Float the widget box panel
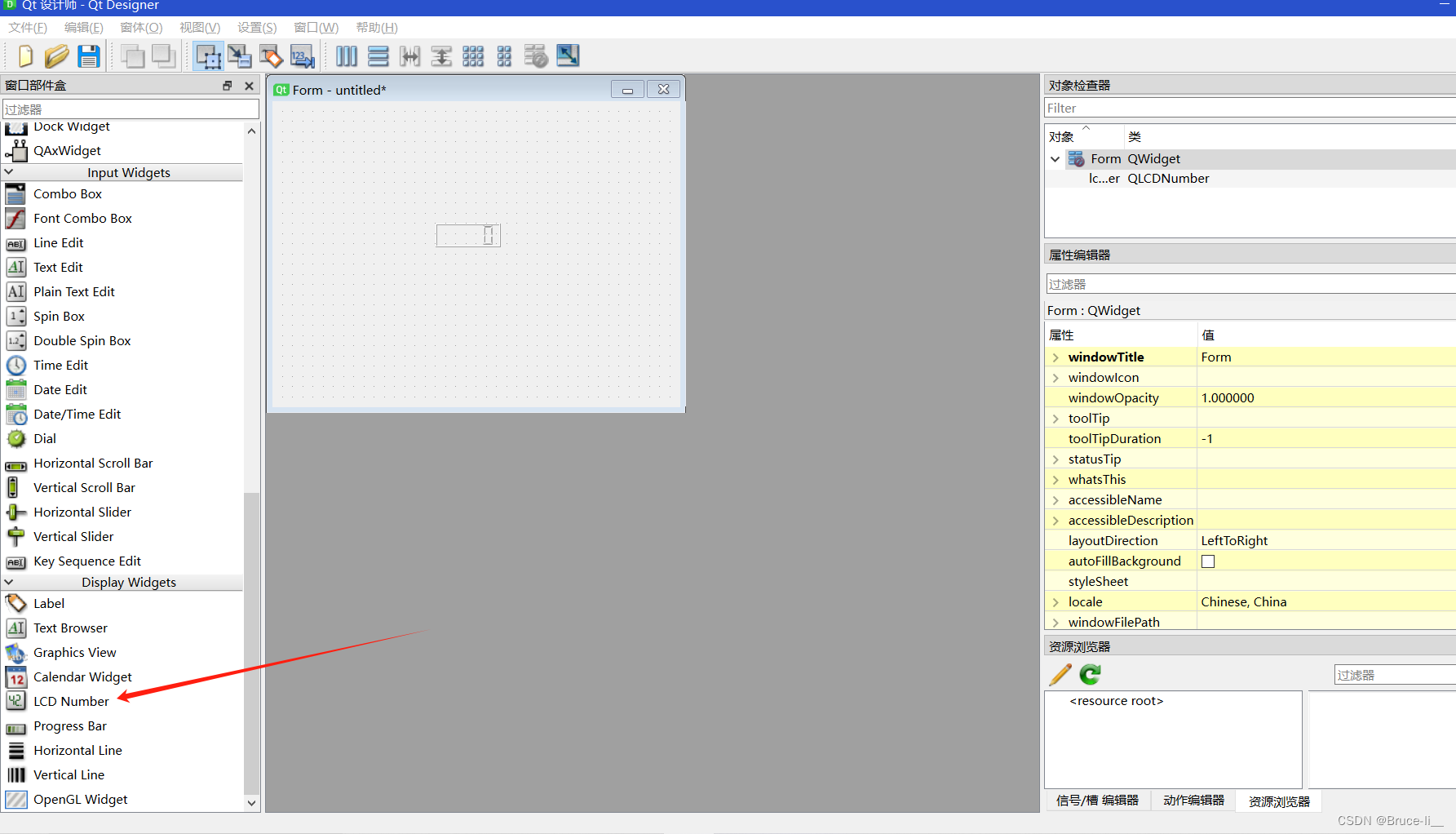Viewport: 1456px width, 834px height. pyautogui.click(x=228, y=85)
